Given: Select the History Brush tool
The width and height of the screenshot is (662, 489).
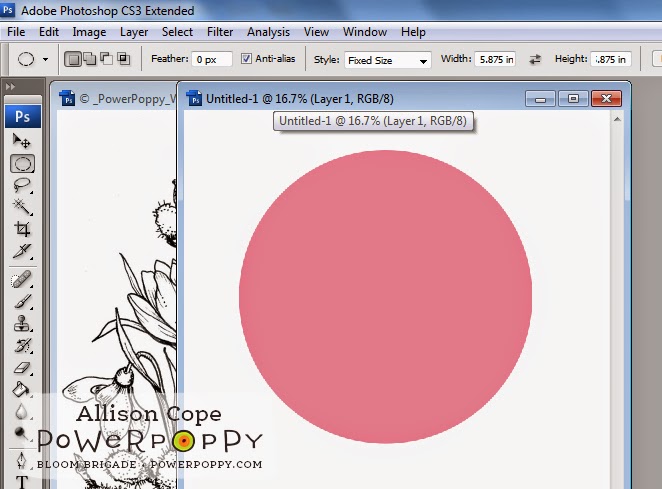Looking at the screenshot, I should click(x=22, y=346).
